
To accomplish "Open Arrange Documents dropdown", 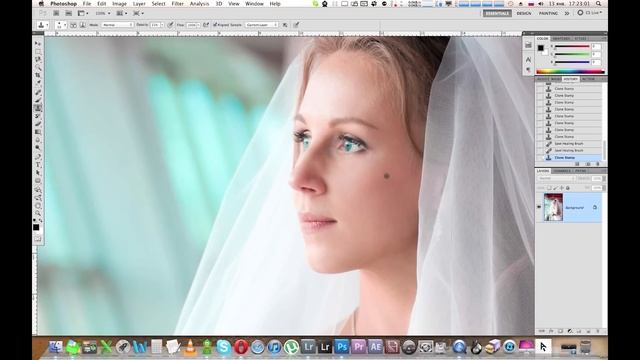I will [x=122, y=13].
